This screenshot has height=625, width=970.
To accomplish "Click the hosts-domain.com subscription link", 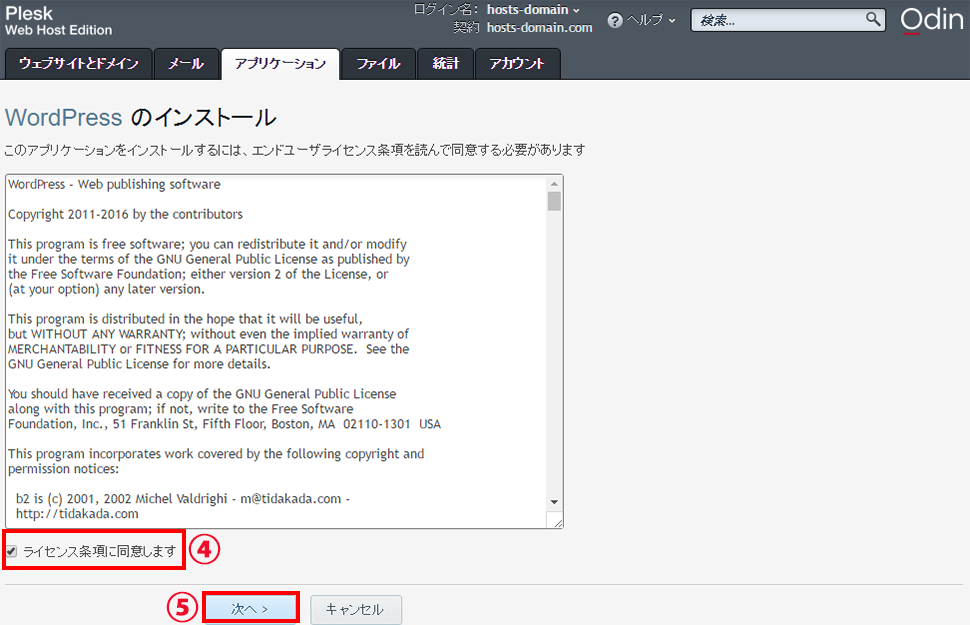I will pyautogui.click(x=539, y=28).
